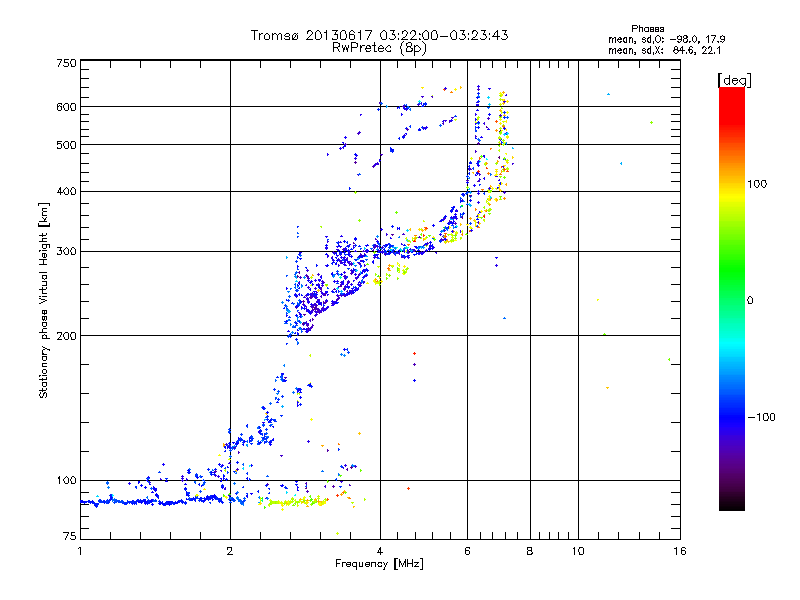Image resolution: width=800 pixels, height=600 pixels.
Task: Click the x-axis label '4'
Action: pyautogui.click(x=380, y=551)
